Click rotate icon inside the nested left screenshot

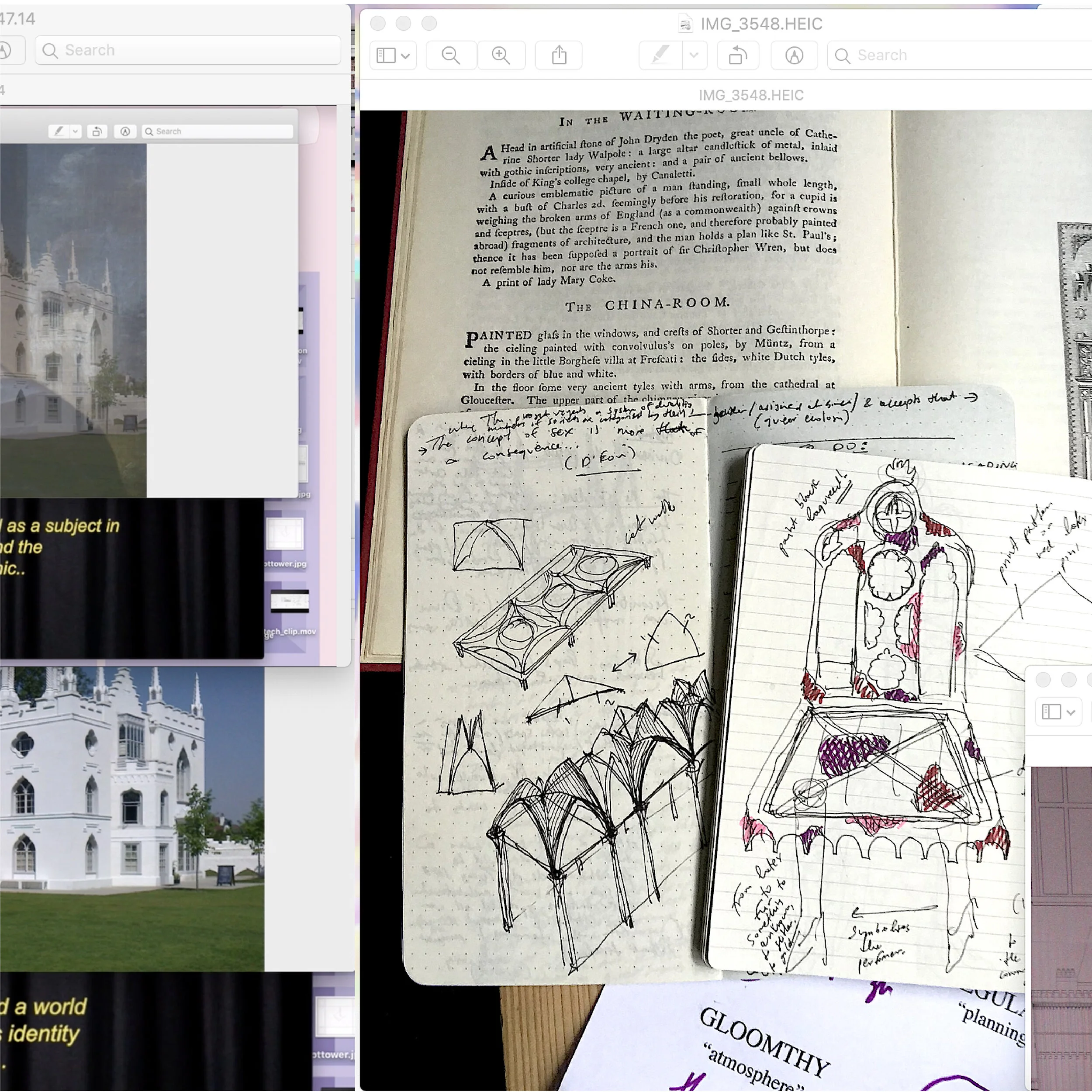point(97,132)
